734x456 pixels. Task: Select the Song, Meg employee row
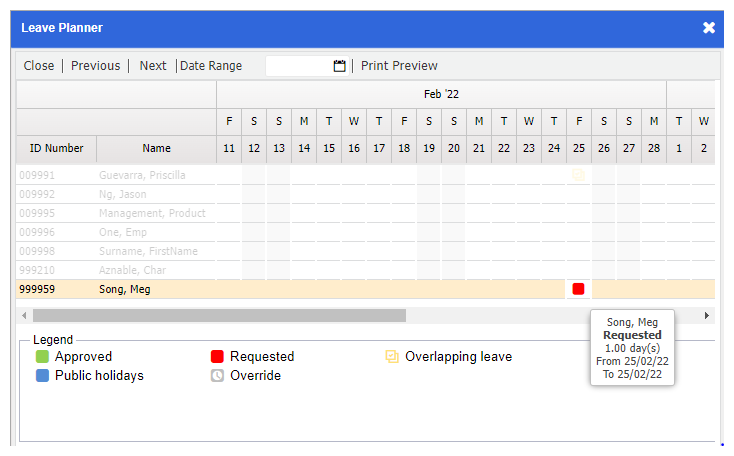pyautogui.click(x=366, y=289)
